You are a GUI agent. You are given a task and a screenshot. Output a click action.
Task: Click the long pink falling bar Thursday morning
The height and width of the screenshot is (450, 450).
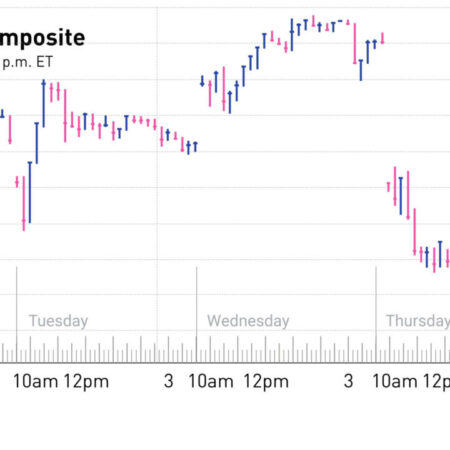(x=415, y=232)
